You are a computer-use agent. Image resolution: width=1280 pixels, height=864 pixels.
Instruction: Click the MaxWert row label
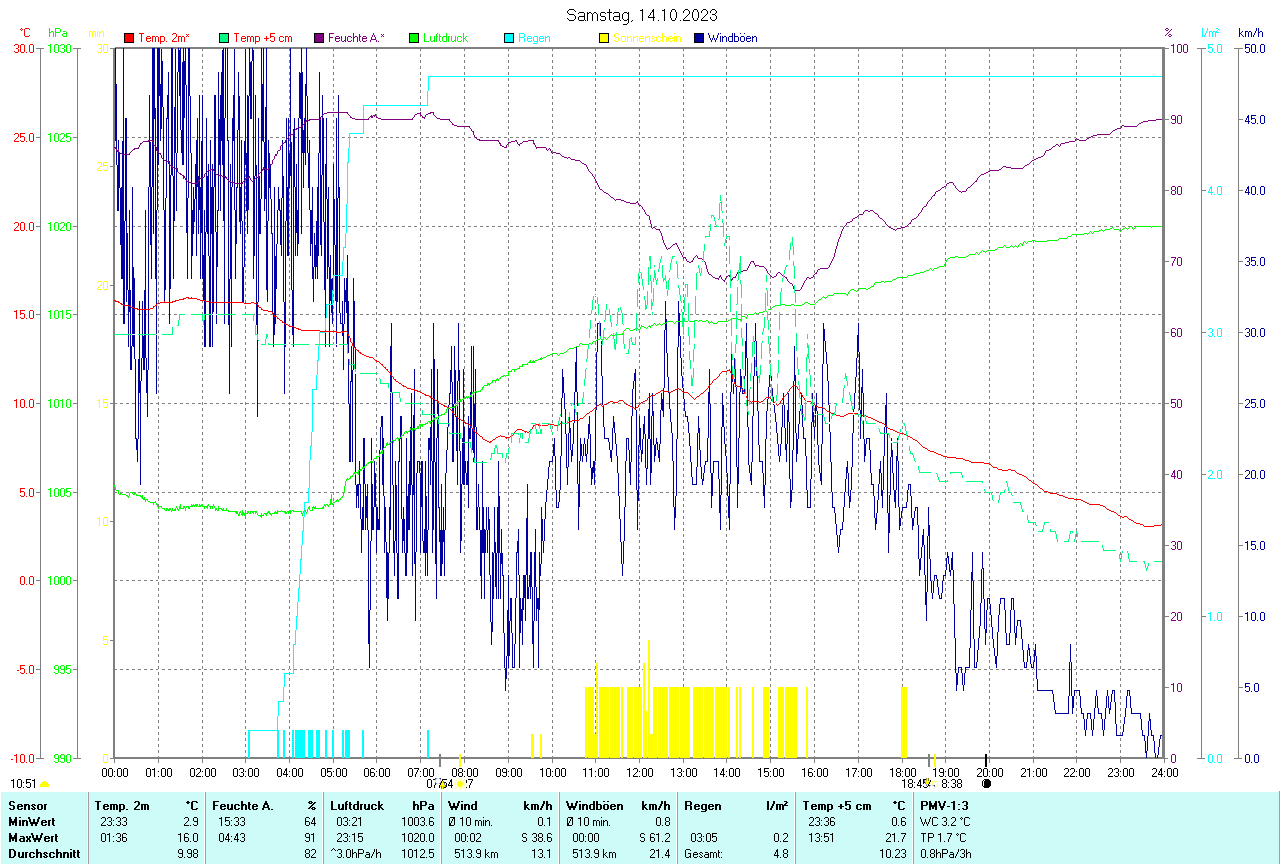[x=33, y=837]
